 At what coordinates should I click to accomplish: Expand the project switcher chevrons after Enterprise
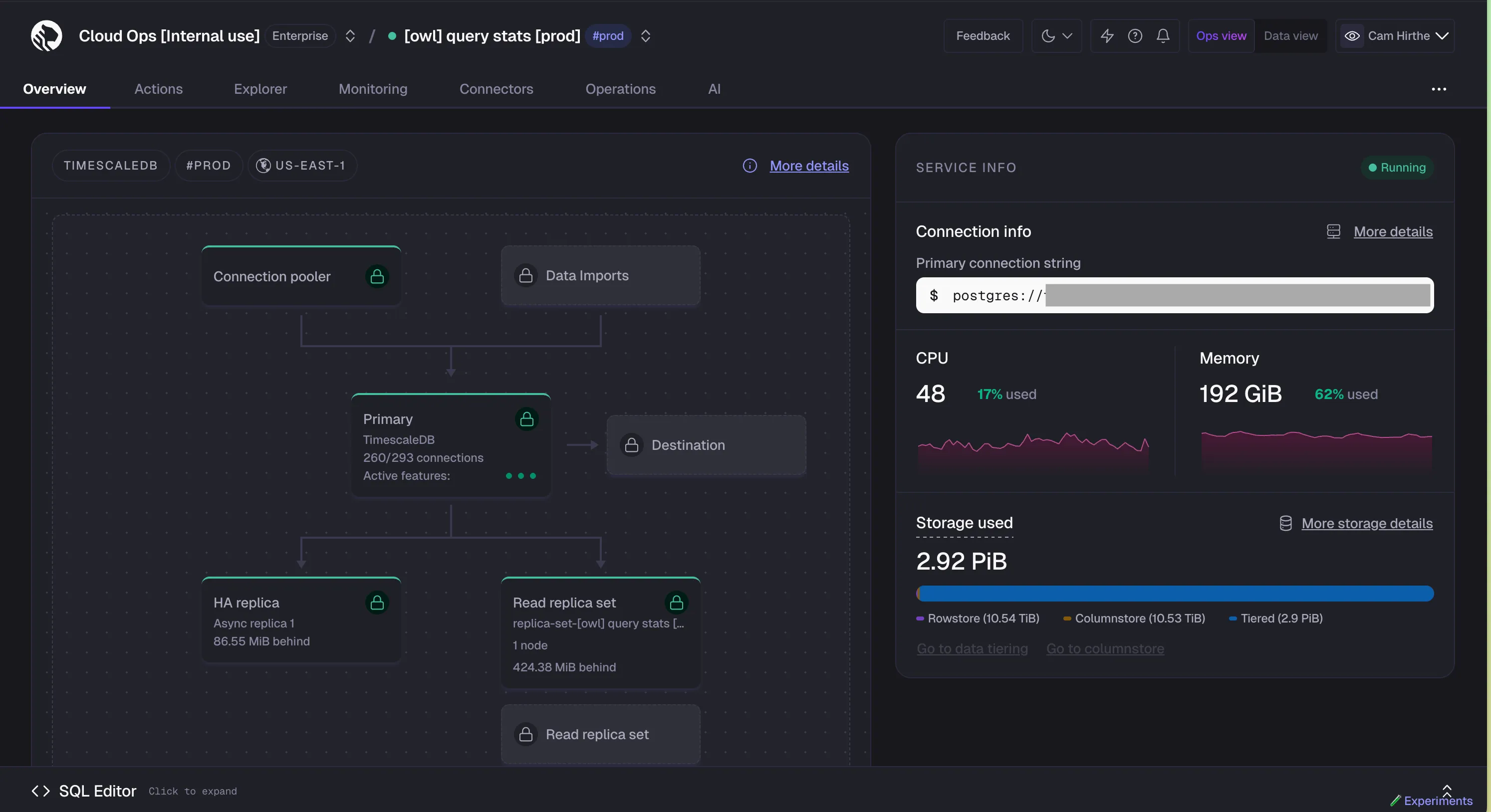click(x=350, y=36)
